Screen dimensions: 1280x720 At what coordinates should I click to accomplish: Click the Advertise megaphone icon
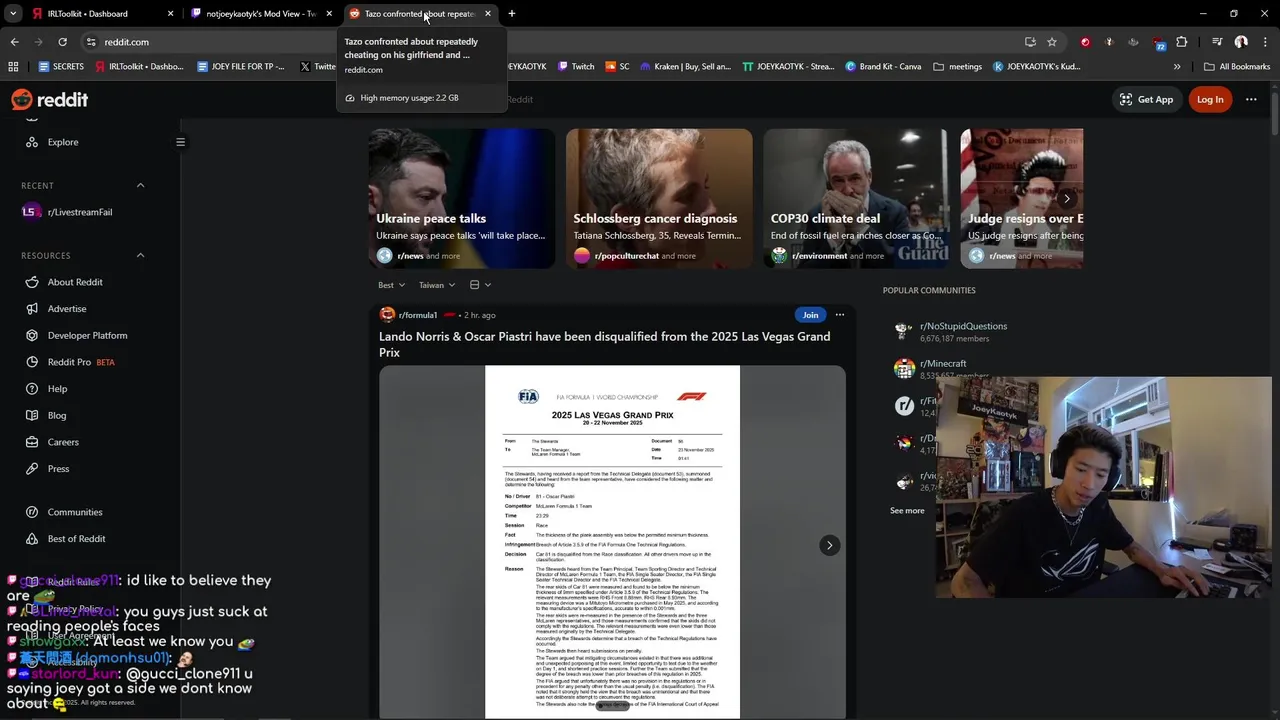[x=32, y=309]
